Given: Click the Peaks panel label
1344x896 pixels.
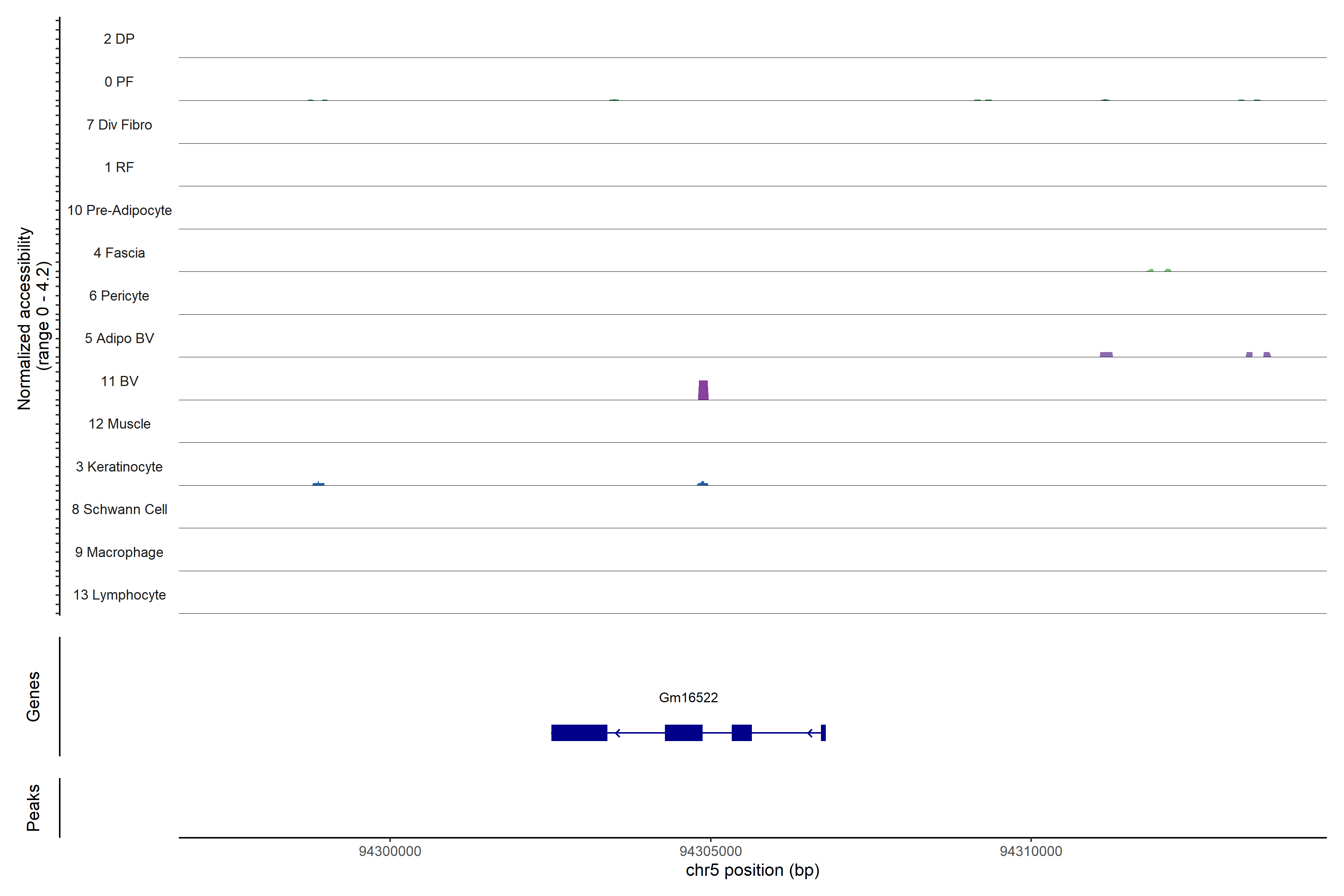Looking at the screenshot, I should pyautogui.click(x=33, y=808).
